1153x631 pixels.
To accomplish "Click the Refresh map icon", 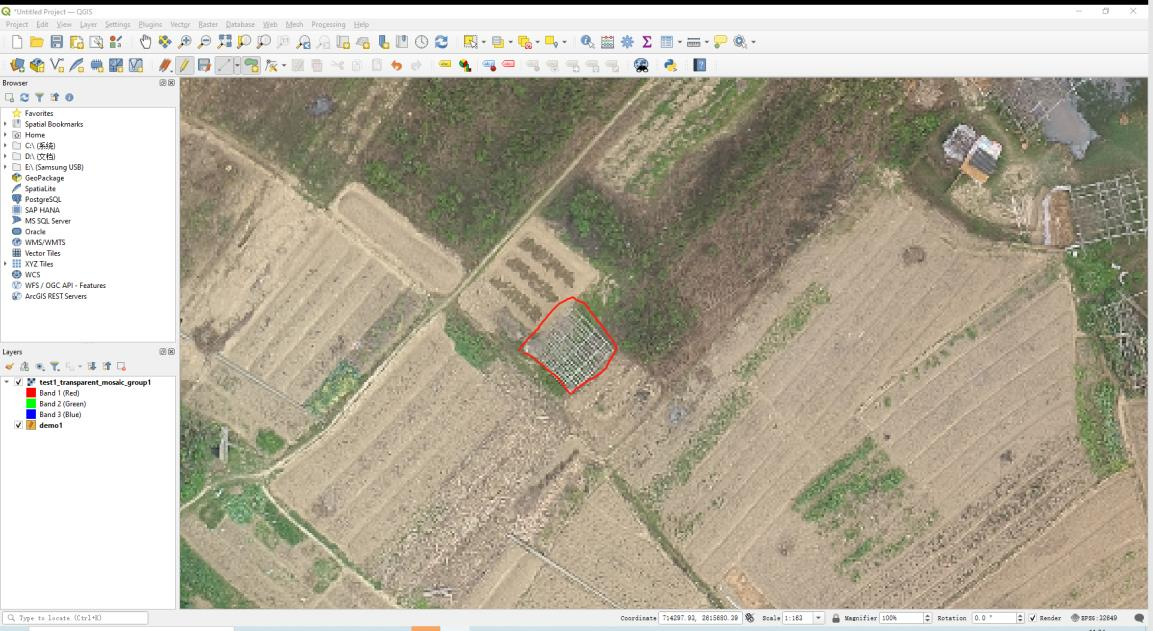I will coord(441,42).
